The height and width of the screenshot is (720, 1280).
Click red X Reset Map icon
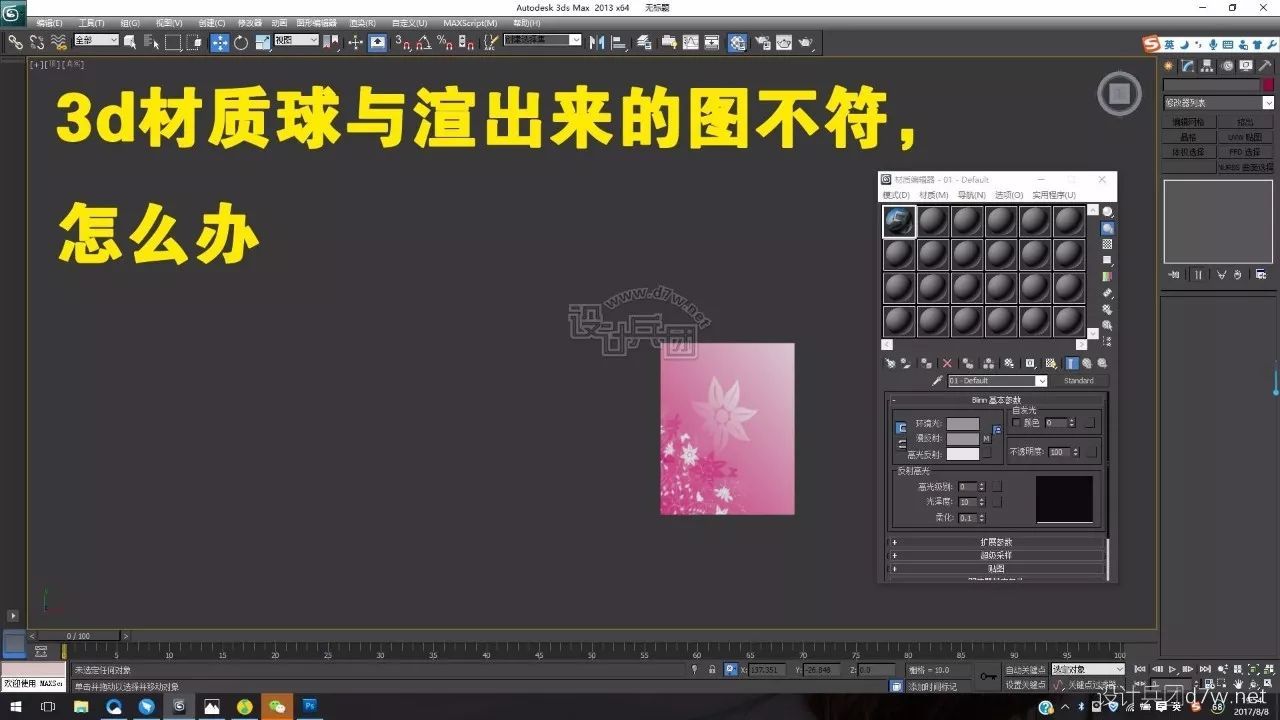[x=947, y=363]
